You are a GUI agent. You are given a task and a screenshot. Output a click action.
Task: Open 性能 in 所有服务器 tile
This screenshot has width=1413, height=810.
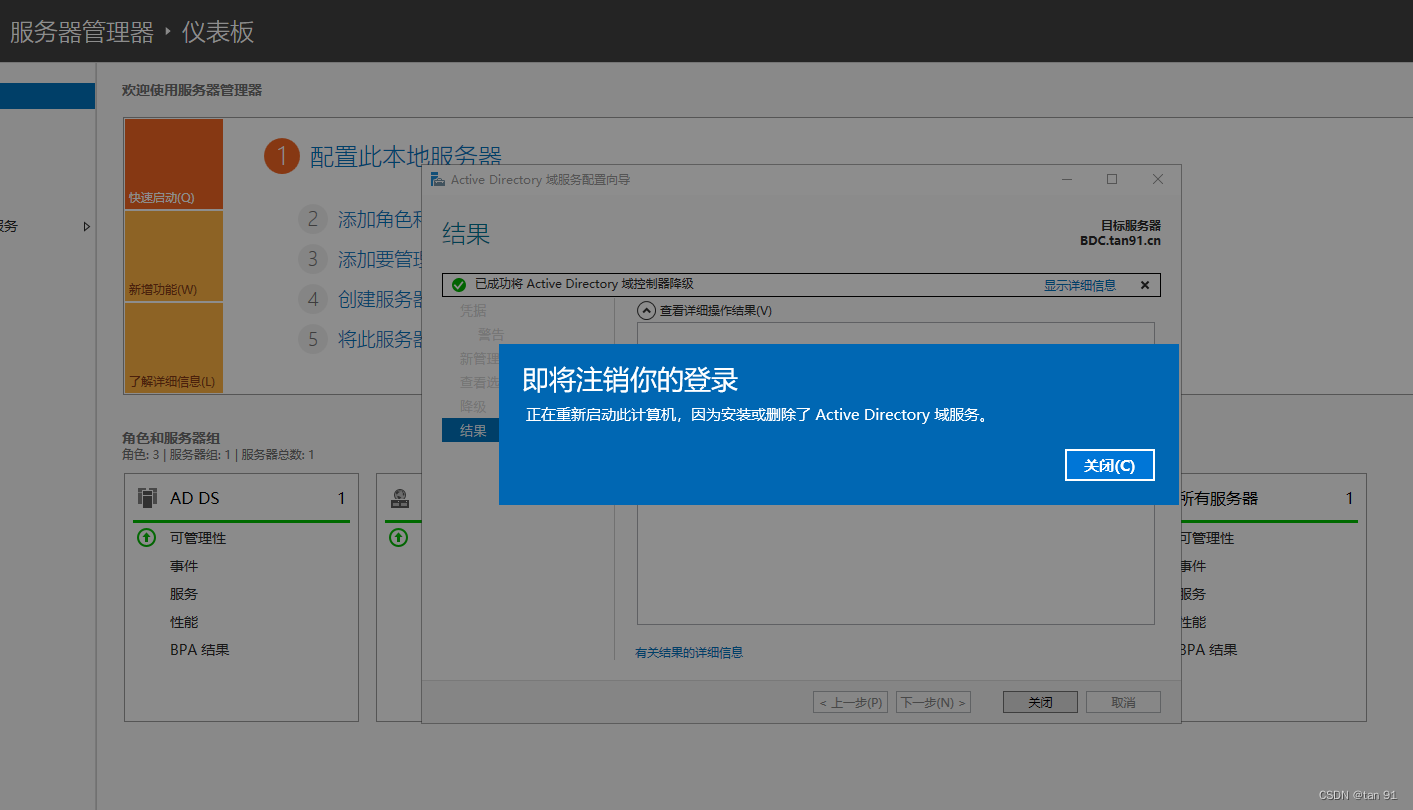tap(1193, 622)
